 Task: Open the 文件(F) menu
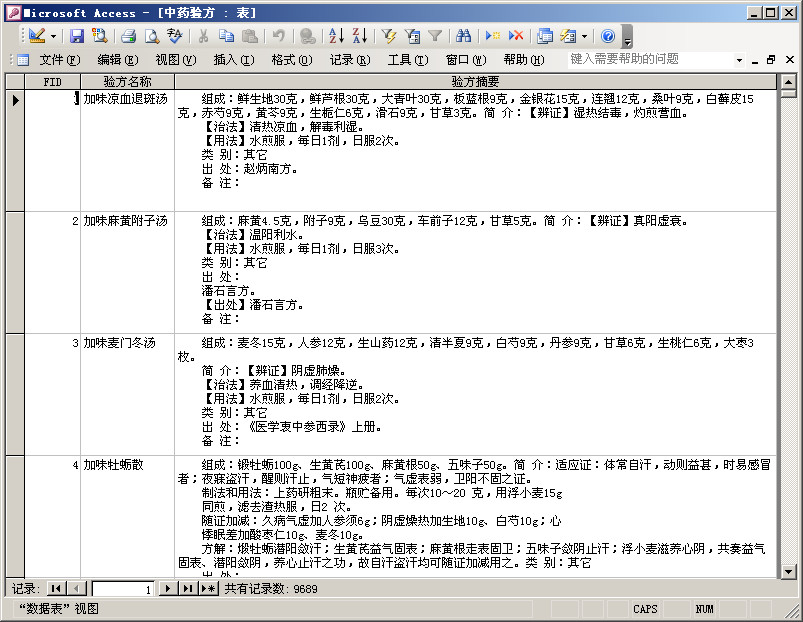pos(60,60)
